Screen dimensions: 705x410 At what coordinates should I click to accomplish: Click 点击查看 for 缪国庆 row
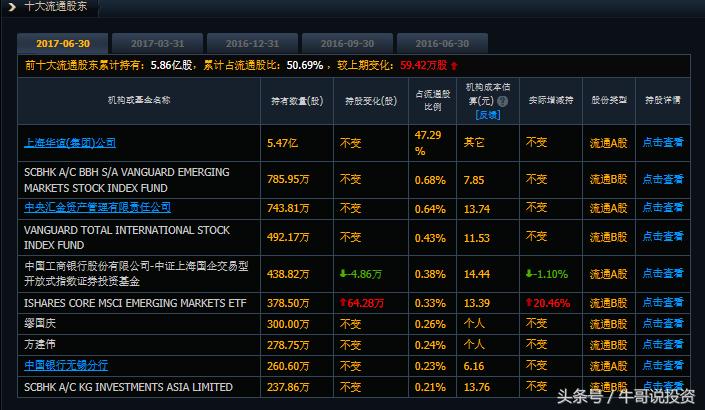[x=663, y=323]
